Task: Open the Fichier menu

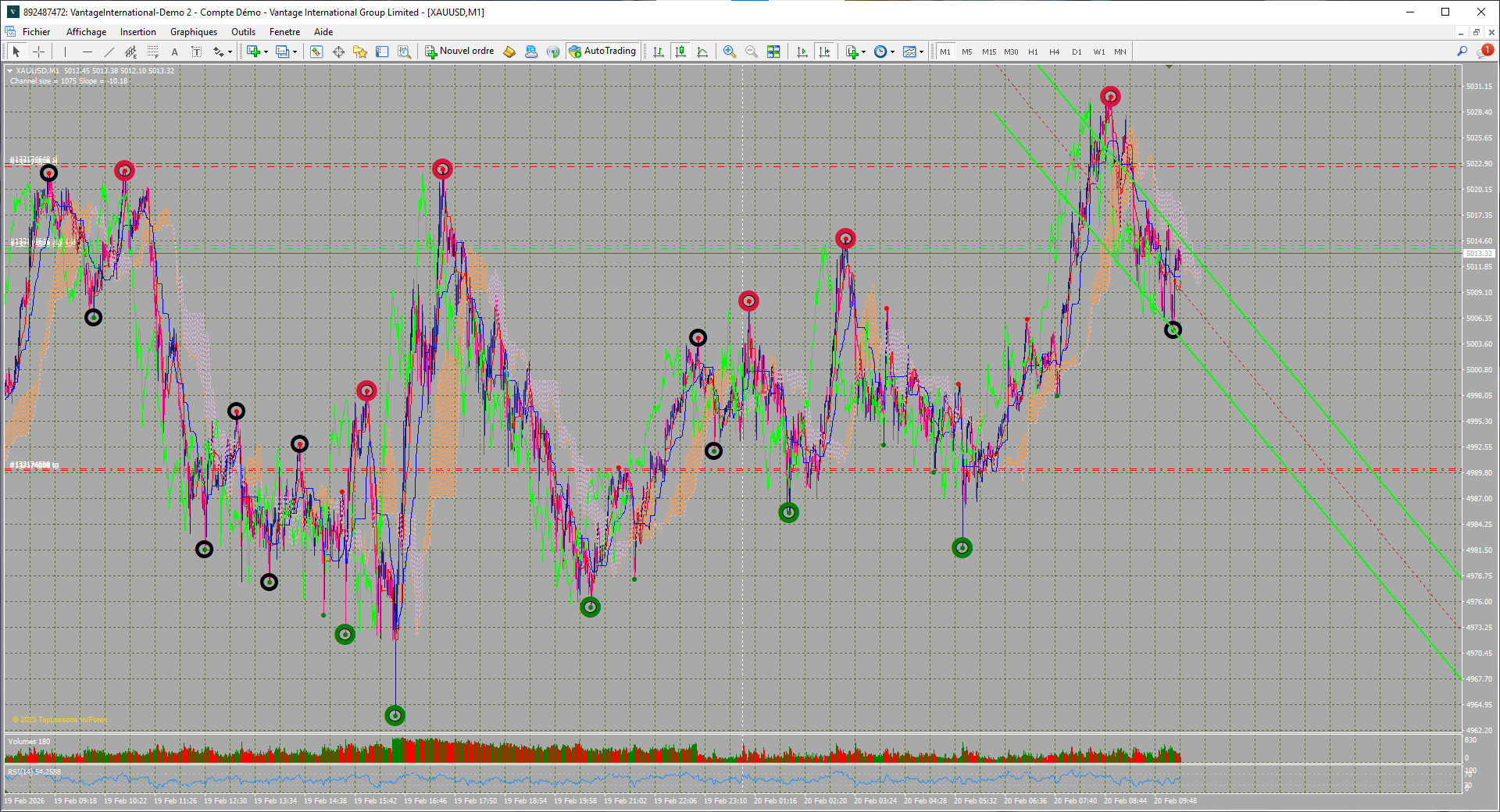Action: [x=36, y=32]
